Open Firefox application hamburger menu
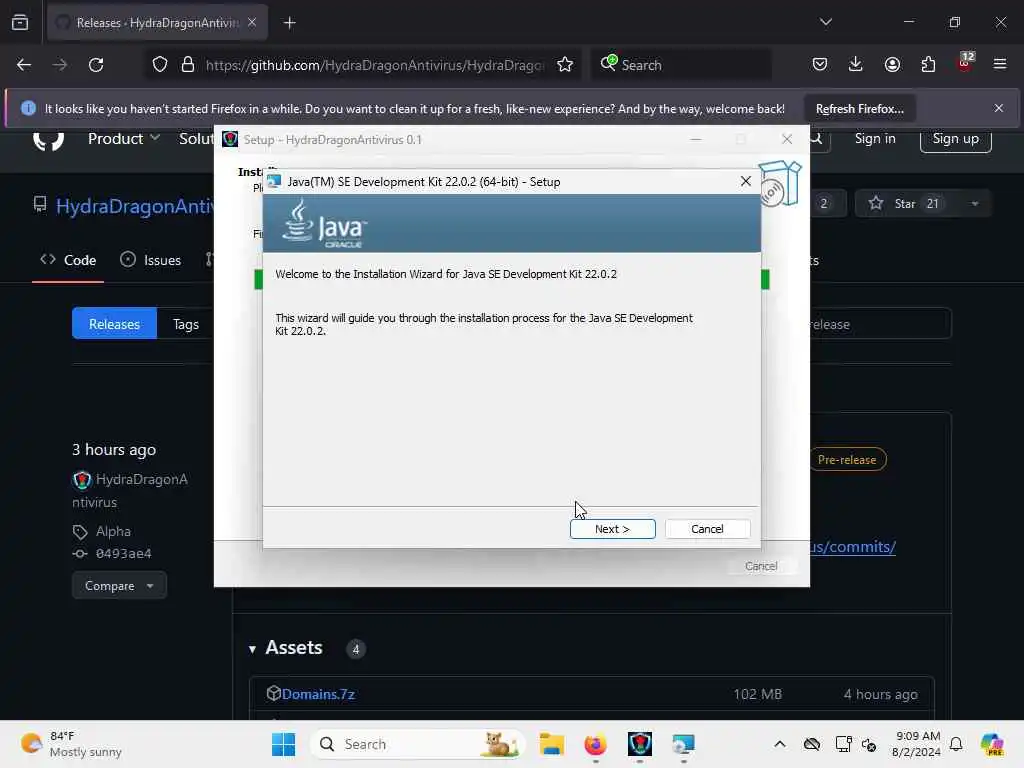 tap(1000, 65)
